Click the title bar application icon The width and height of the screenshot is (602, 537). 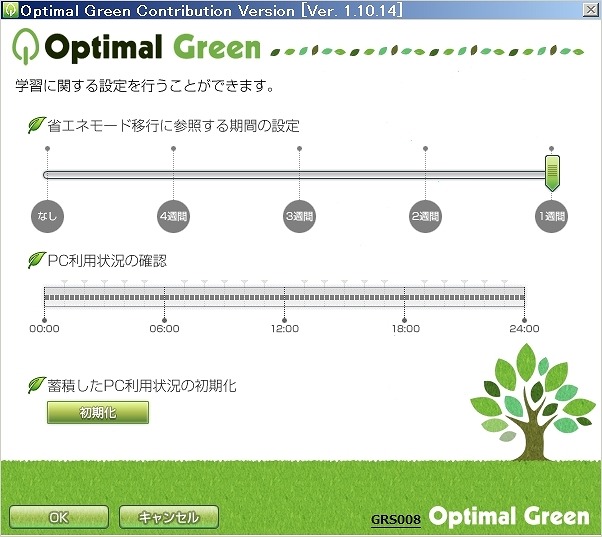click(x=10, y=10)
